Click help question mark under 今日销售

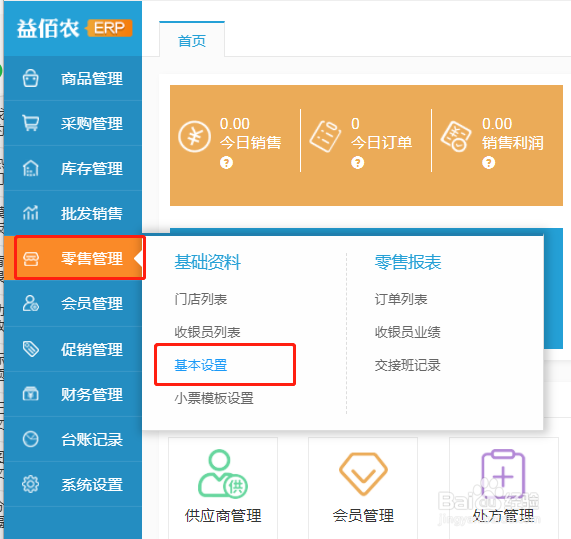(x=226, y=162)
